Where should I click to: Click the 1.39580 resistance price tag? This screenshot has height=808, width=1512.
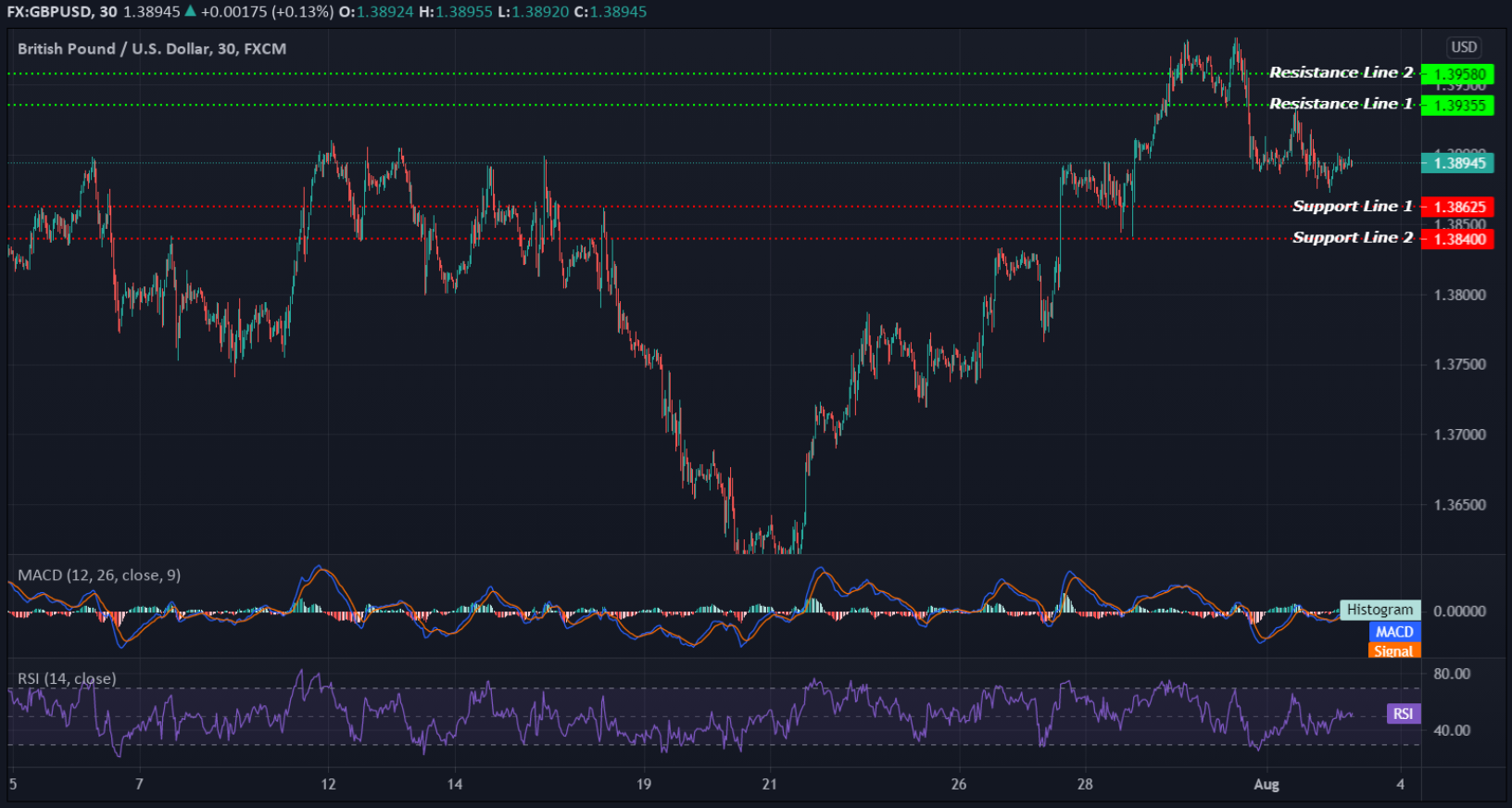tap(1458, 74)
